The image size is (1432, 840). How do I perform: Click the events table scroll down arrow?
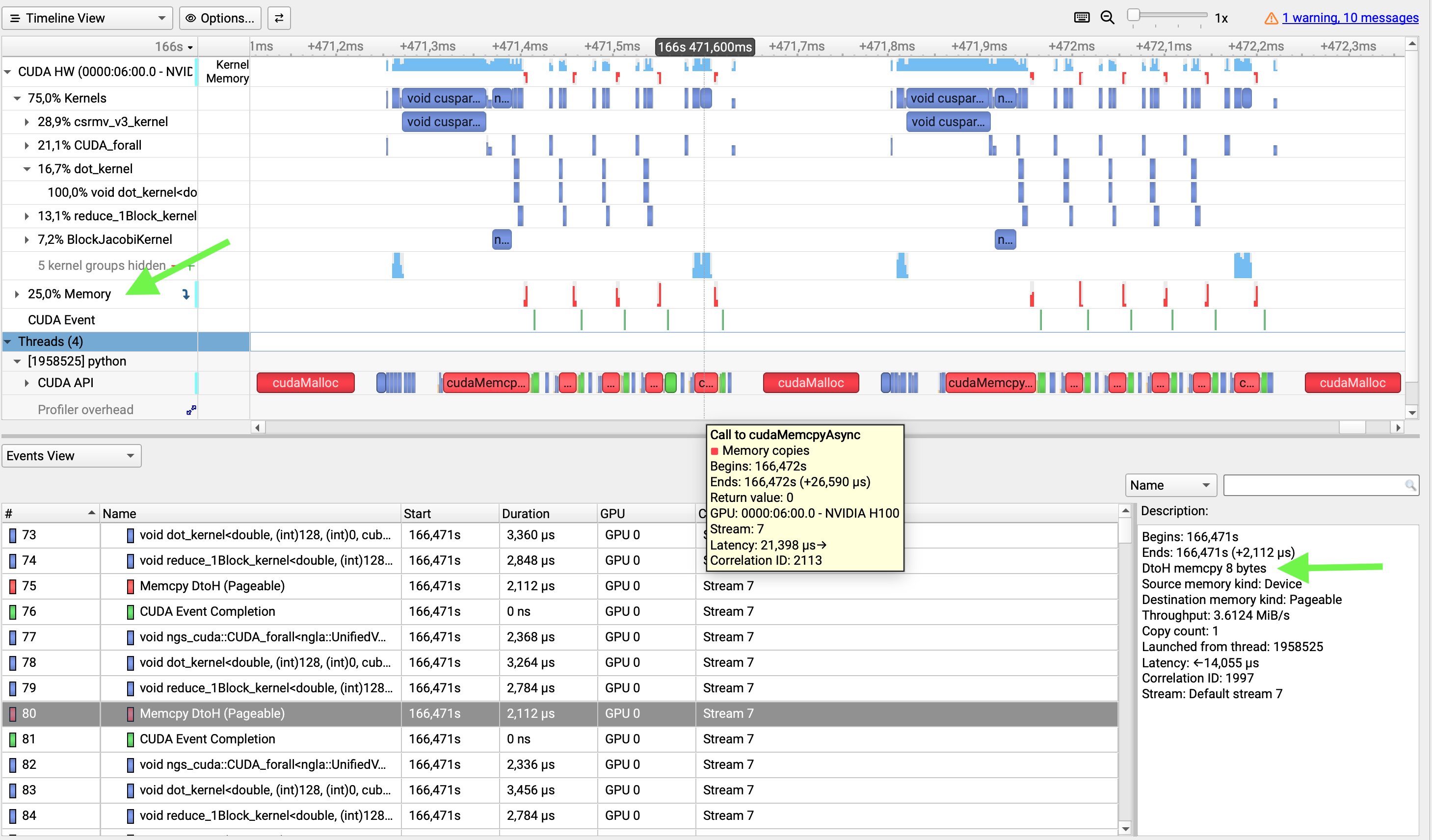[x=1125, y=829]
